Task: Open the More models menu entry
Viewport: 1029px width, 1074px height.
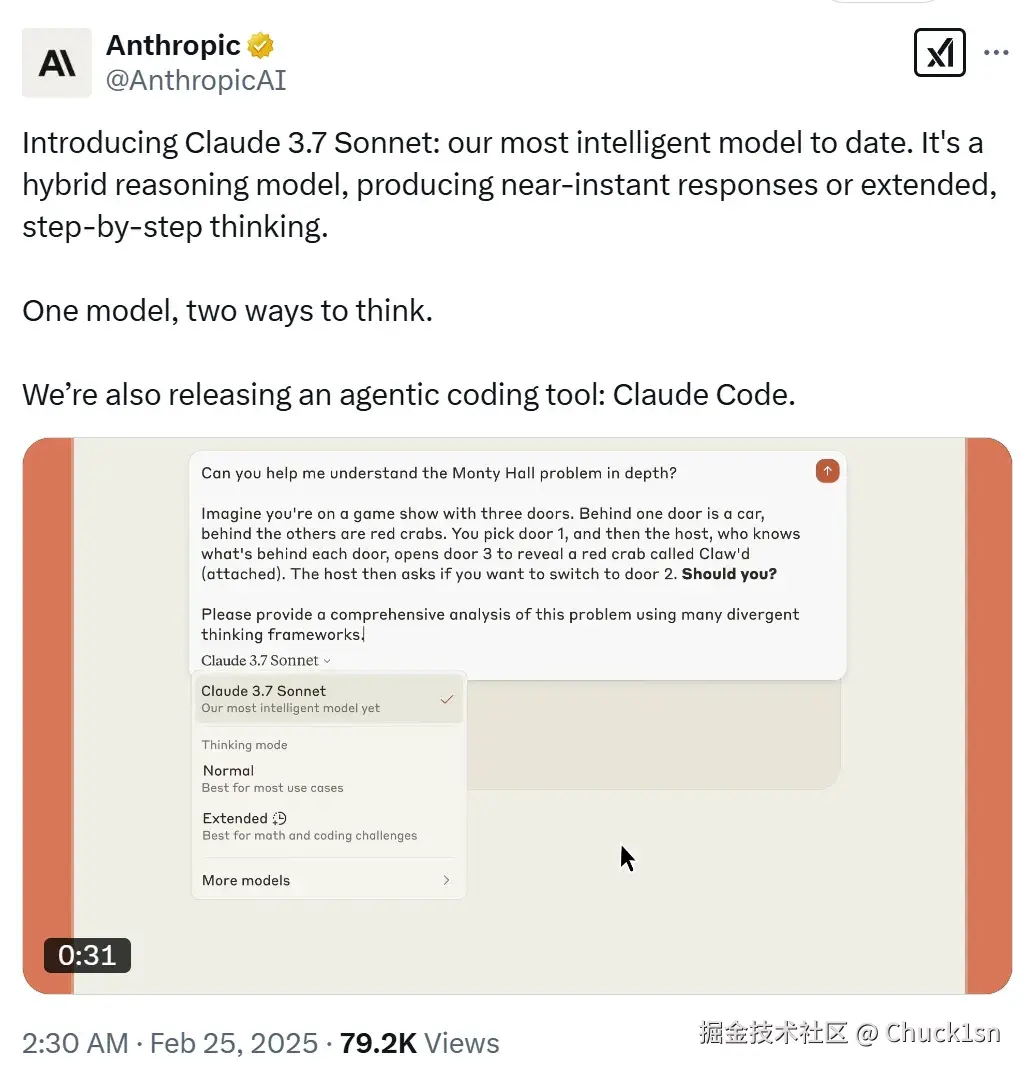Action: (329, 880)
